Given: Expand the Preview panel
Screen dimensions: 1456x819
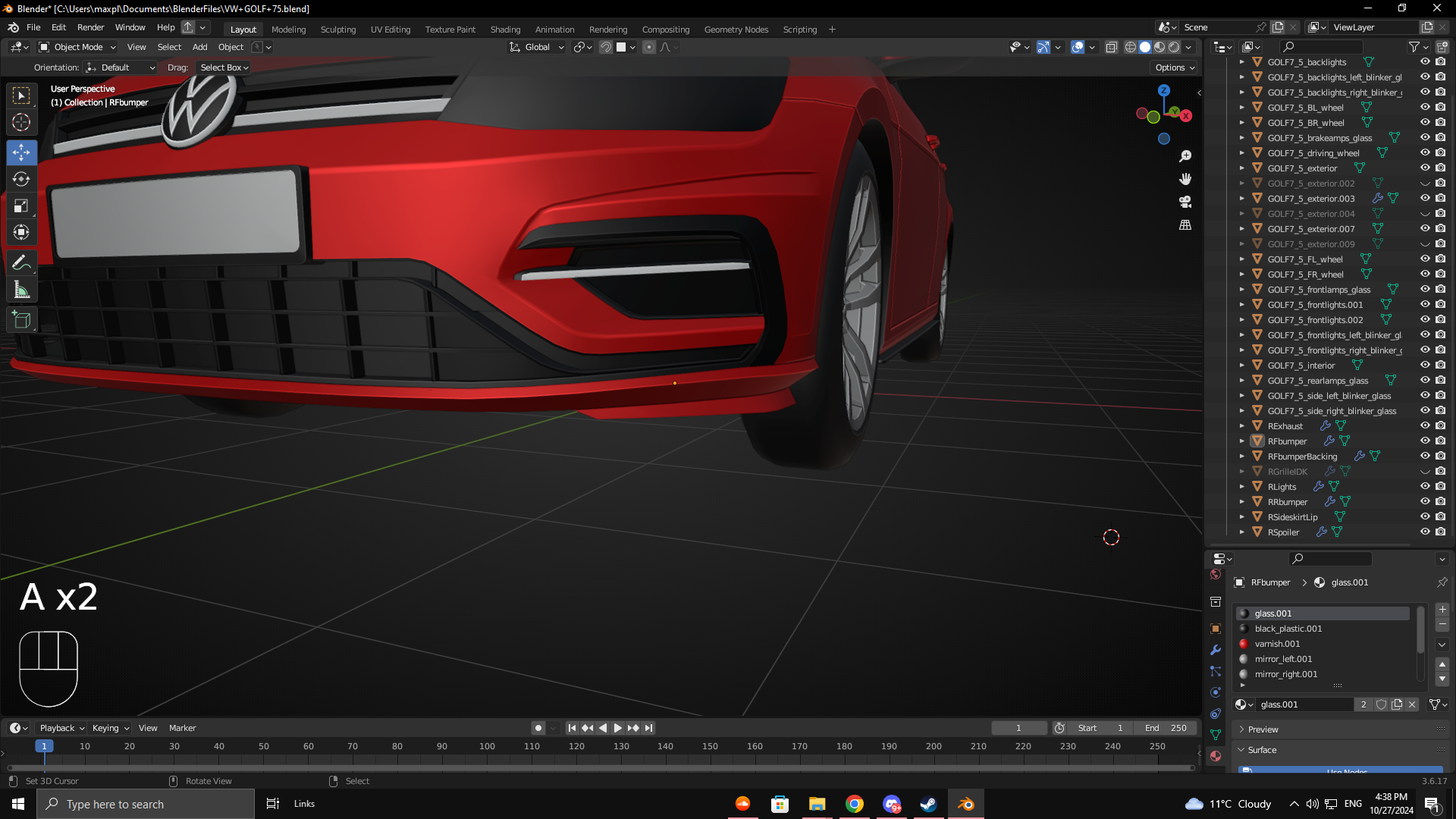Looking at the screenshot, I should (x=1263, y=729).
